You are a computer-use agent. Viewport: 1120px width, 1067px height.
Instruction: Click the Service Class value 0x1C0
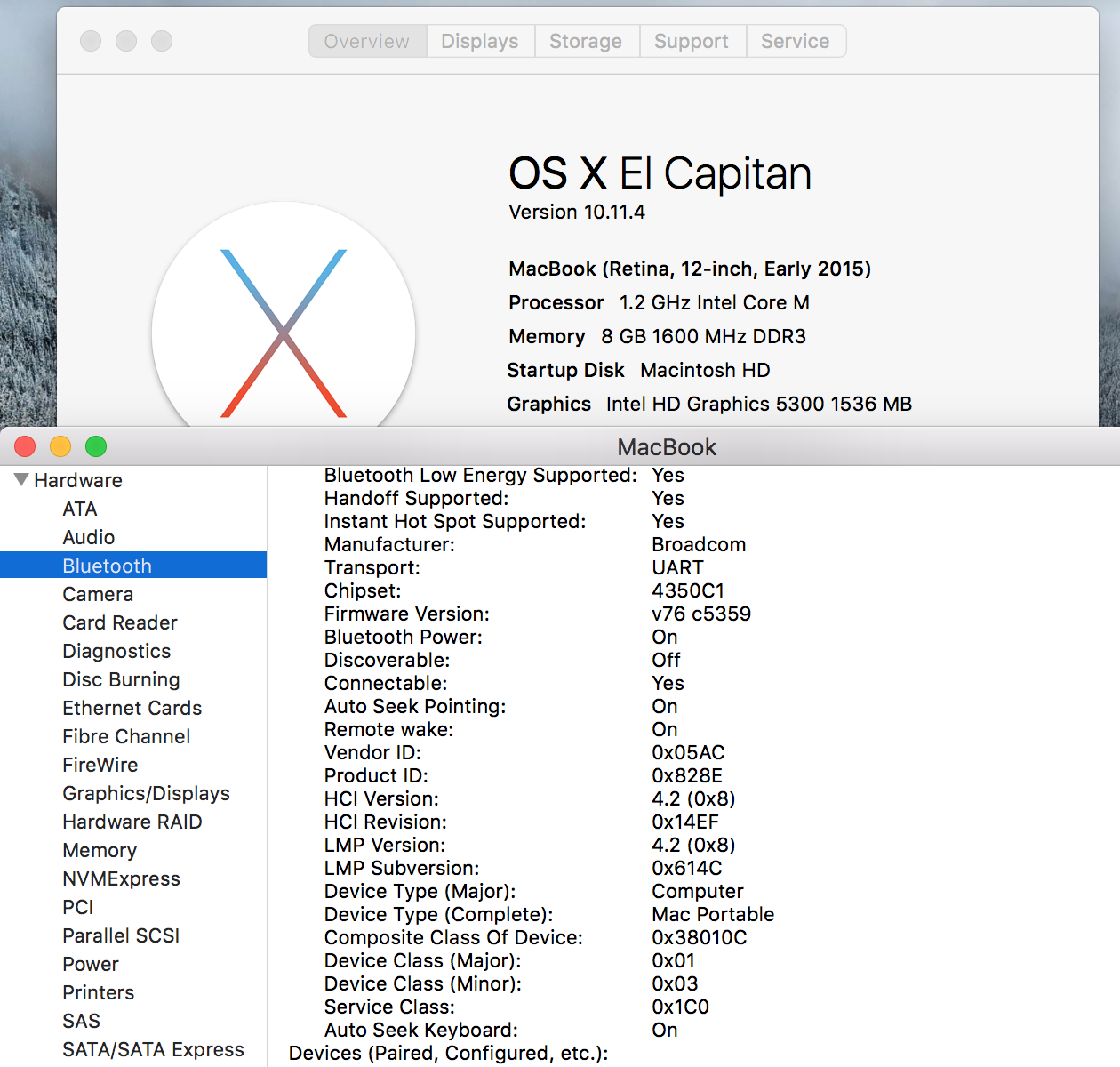point(680,1007)
